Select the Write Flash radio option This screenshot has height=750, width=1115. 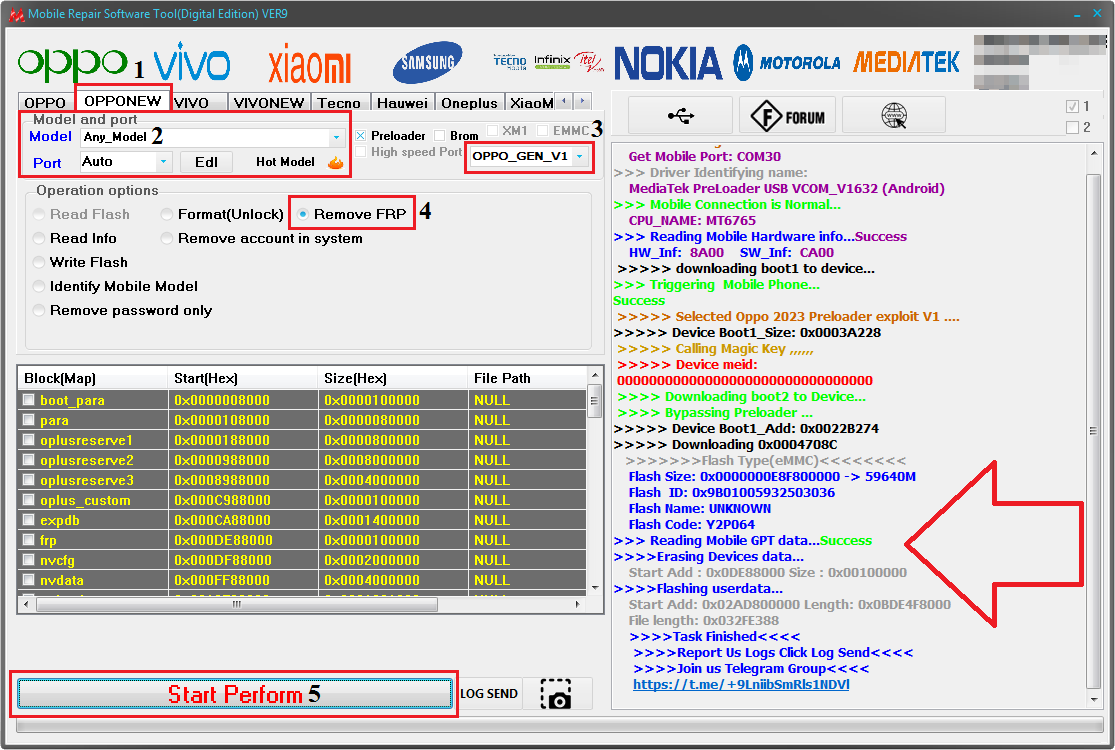click(80, 262)
